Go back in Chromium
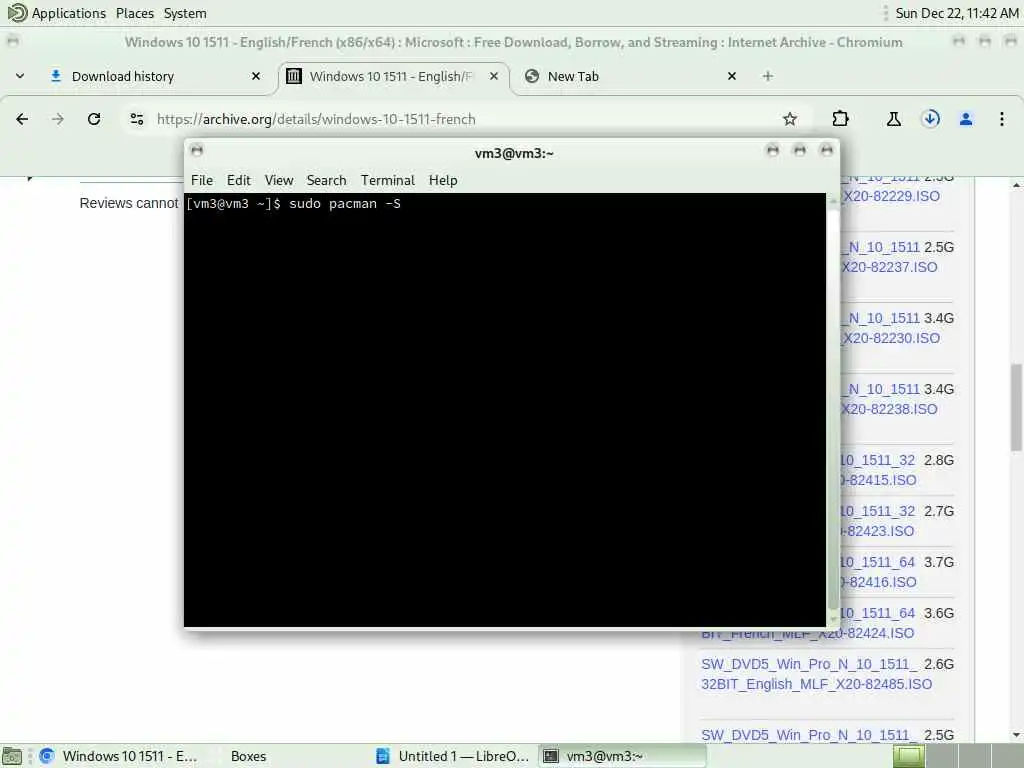This screenshot has width=1024, height=768. [22, 119]
